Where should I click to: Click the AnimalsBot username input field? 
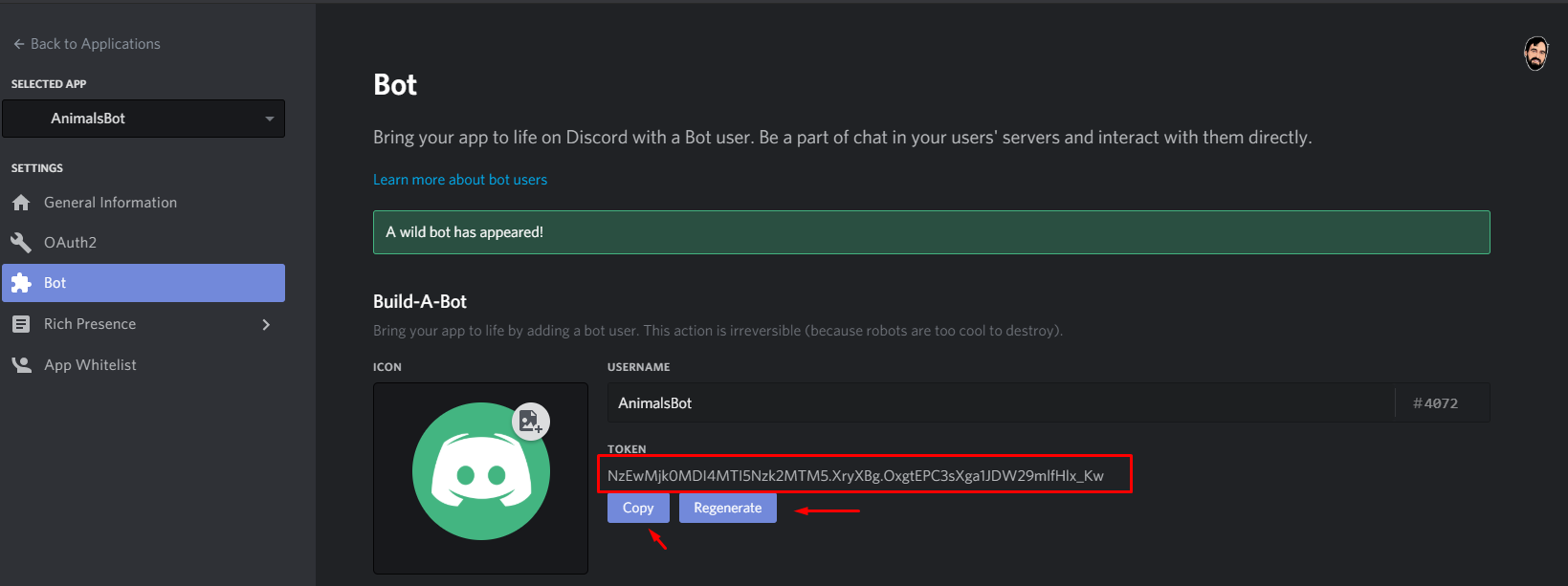[1001, 403]
